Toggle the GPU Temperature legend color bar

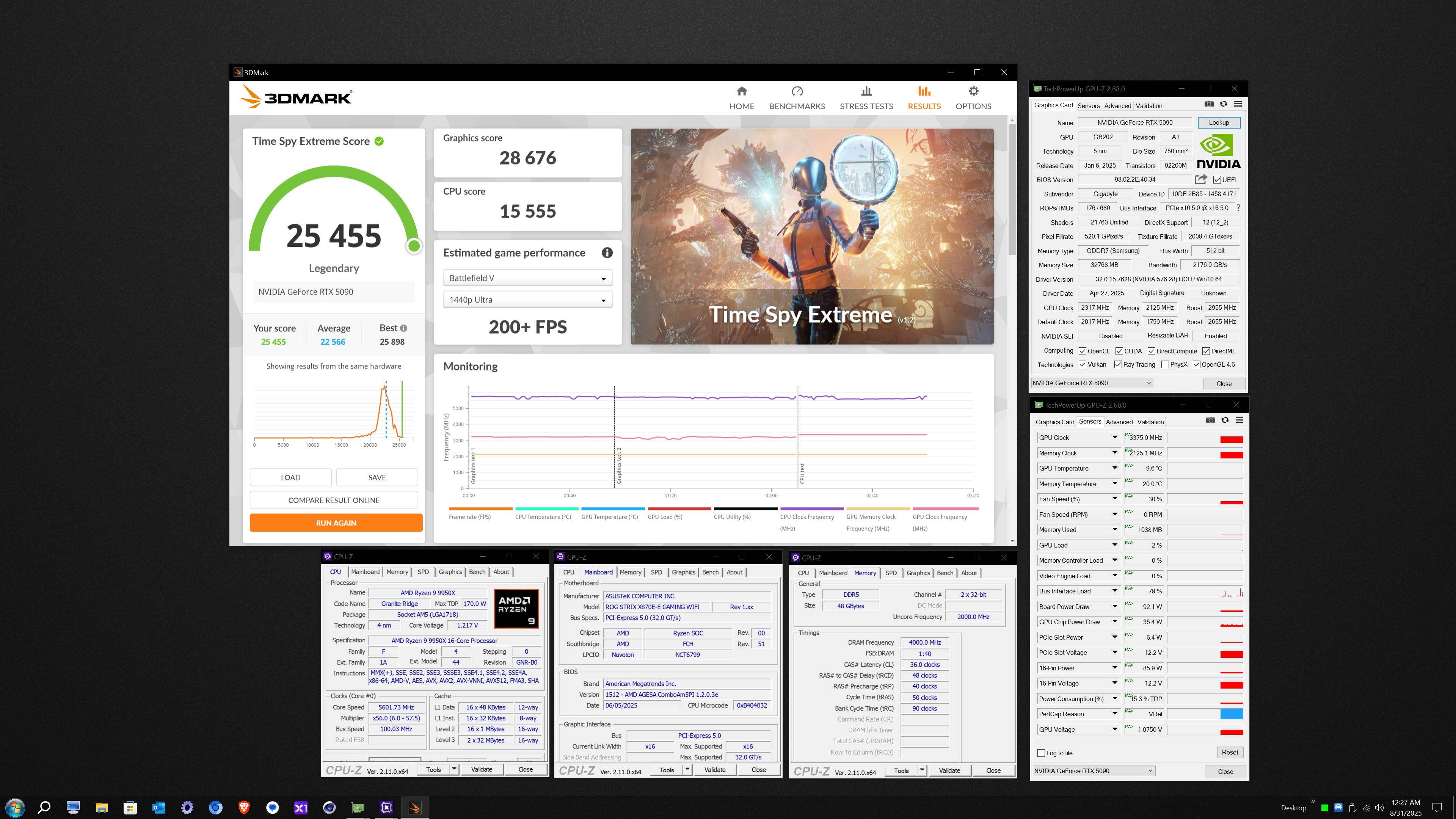coord(613,509)
